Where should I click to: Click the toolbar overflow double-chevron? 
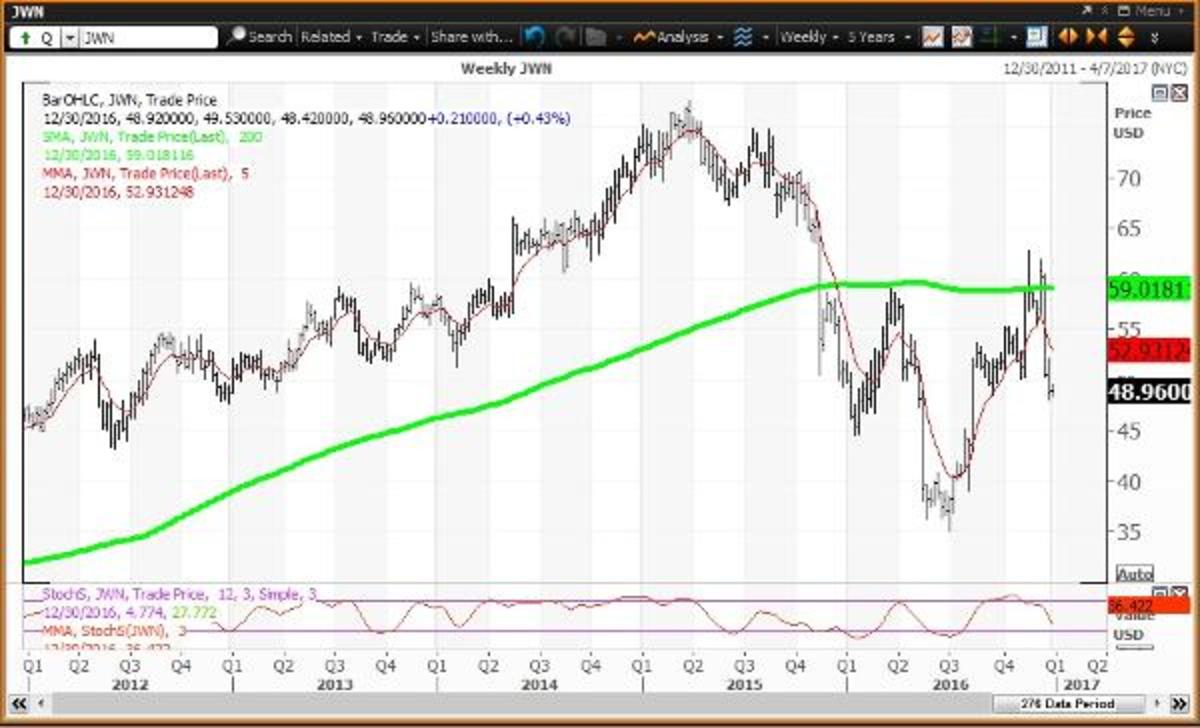tap(1155, 38)
